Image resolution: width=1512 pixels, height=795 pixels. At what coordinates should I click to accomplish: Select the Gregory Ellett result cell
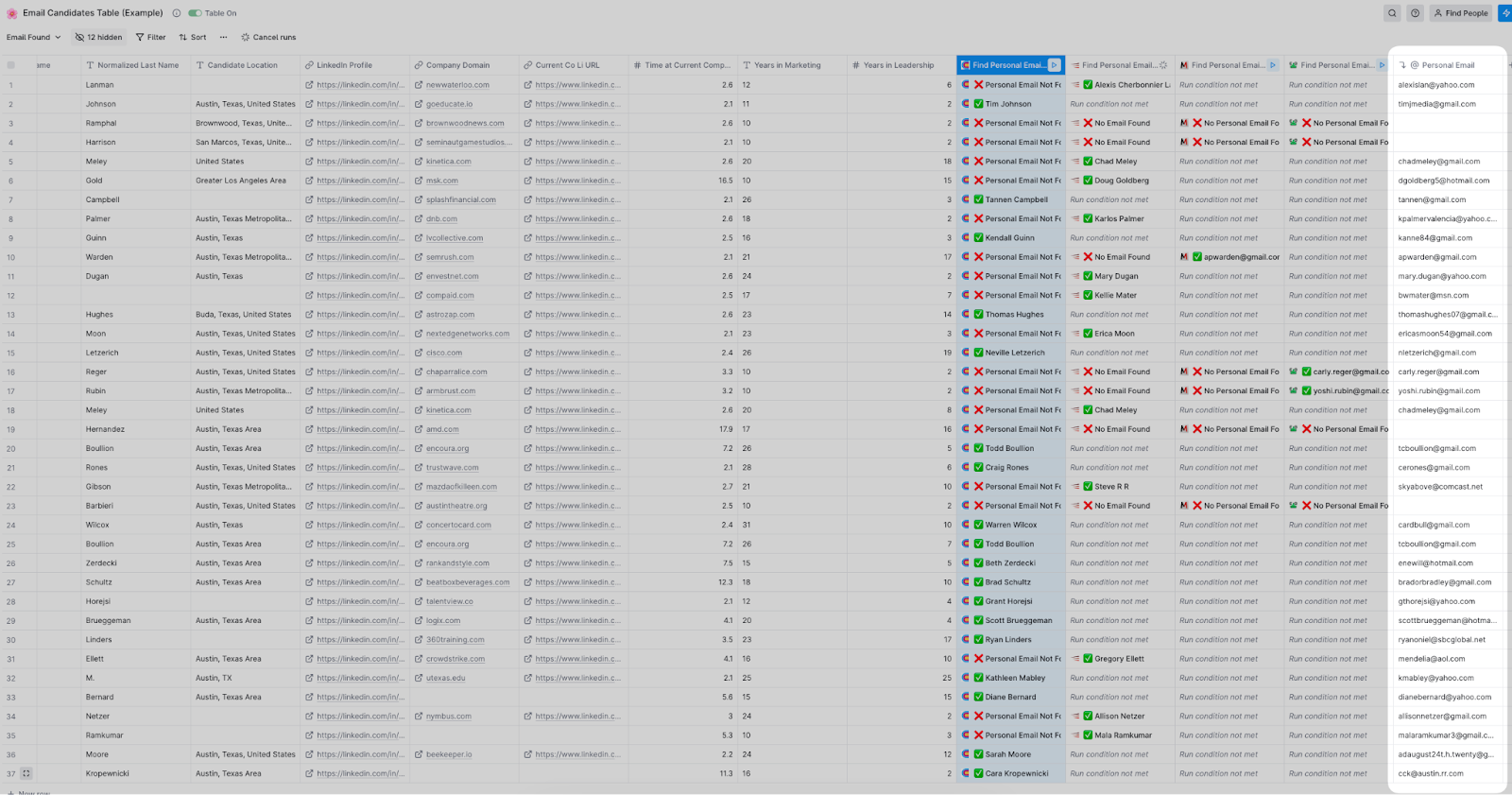click(x=1120, y=659)
